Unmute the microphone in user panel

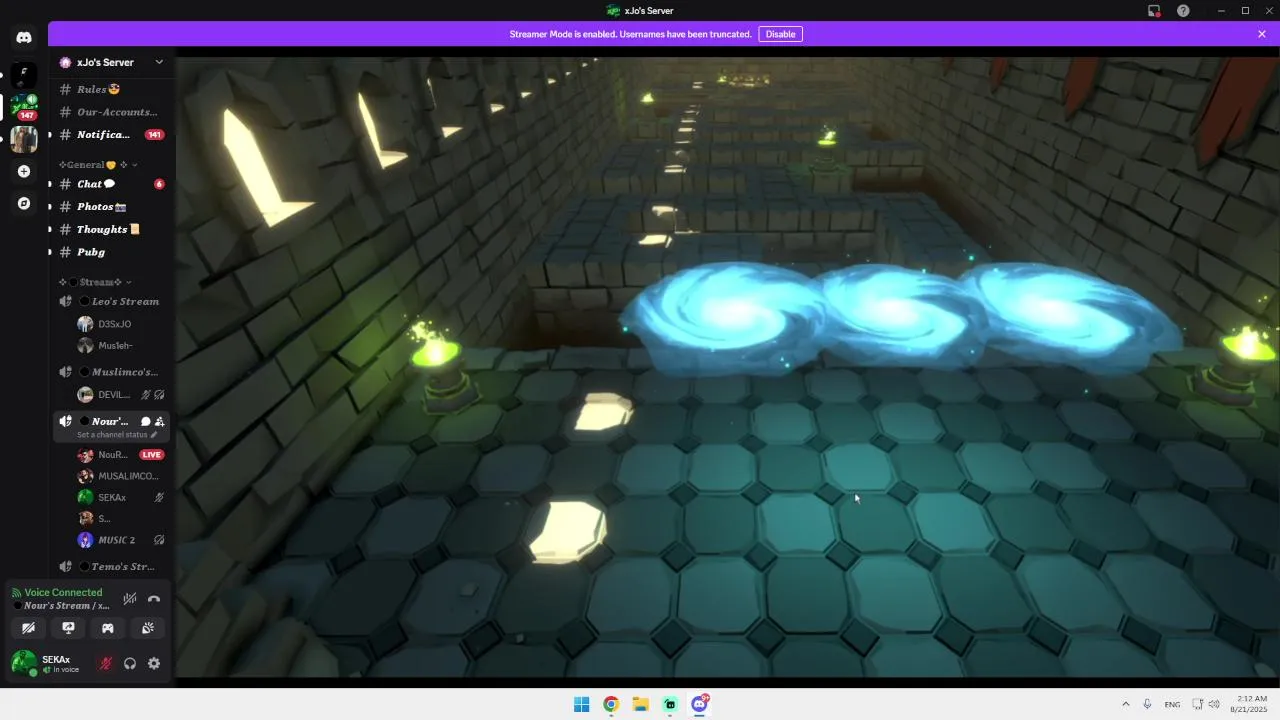[105, 663]
